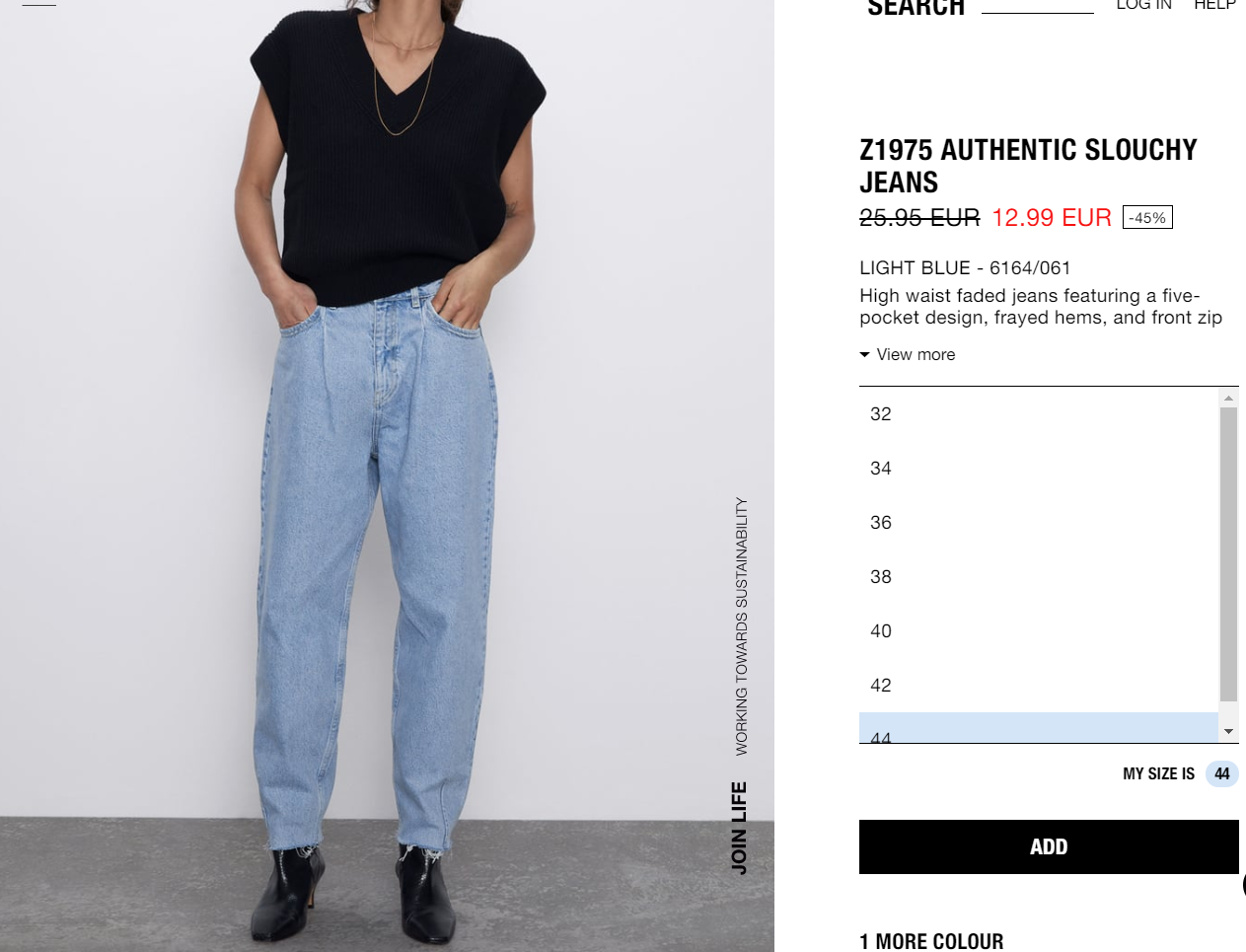
Task: Select the 44 size badge
Action: click(1222, 773)
